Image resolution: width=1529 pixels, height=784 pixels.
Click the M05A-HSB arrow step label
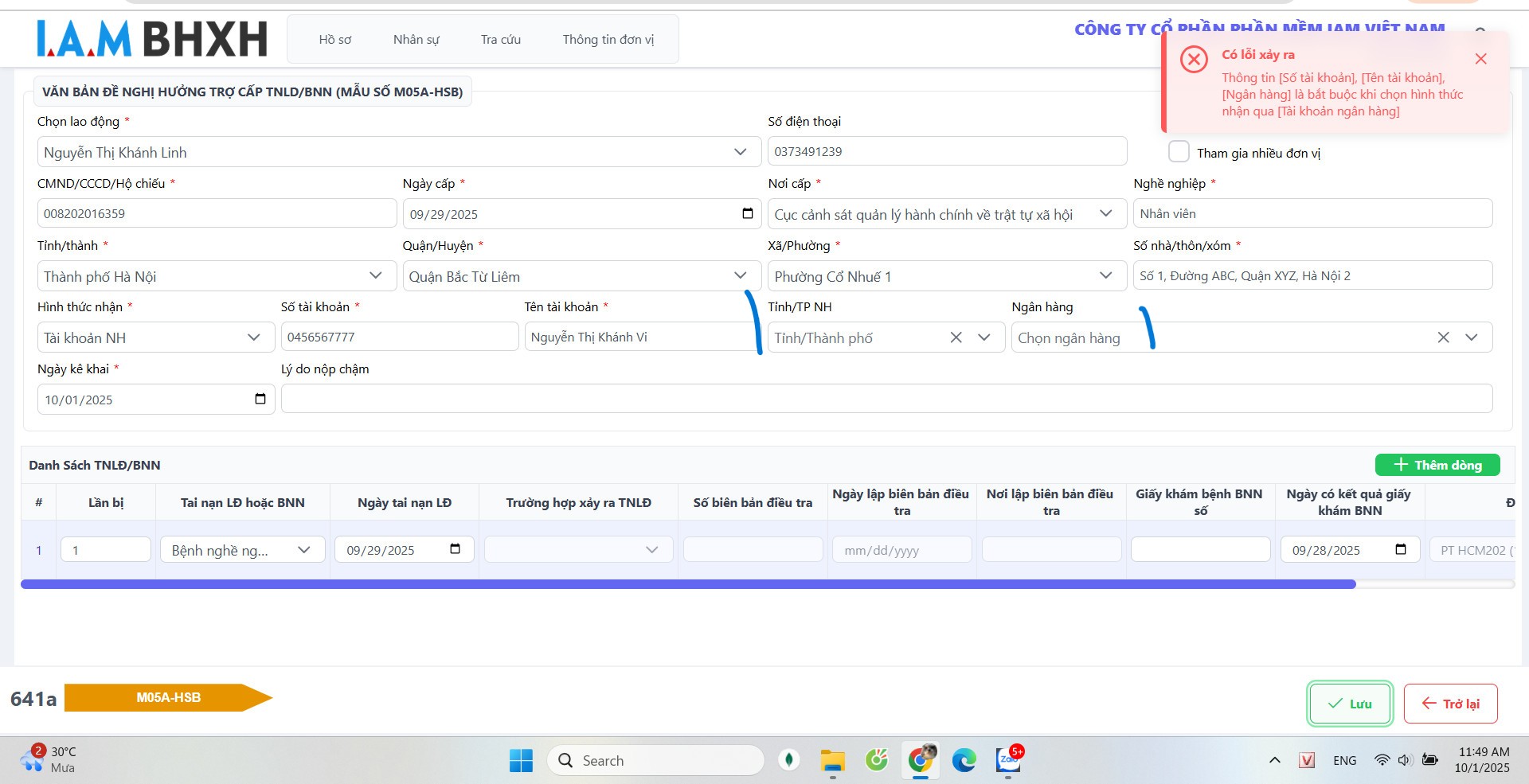click(x=168, y=698)
